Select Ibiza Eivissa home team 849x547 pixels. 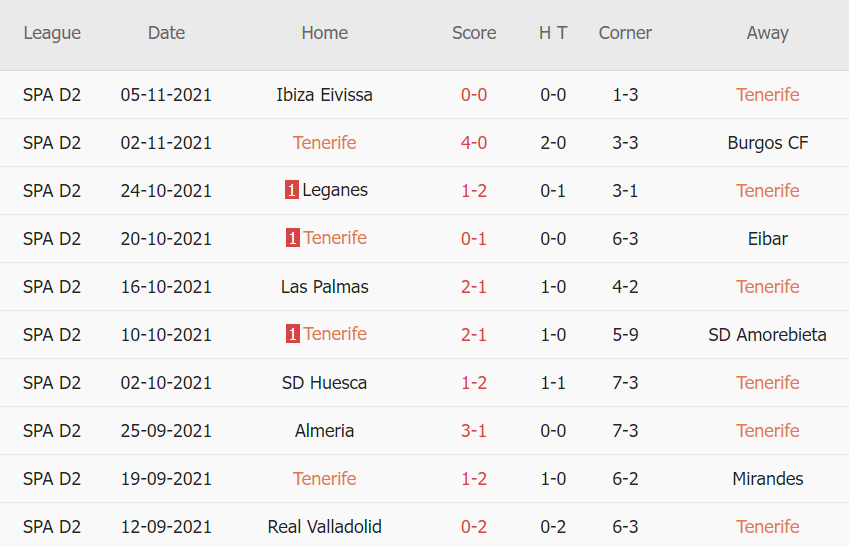[x=324, y=95]
